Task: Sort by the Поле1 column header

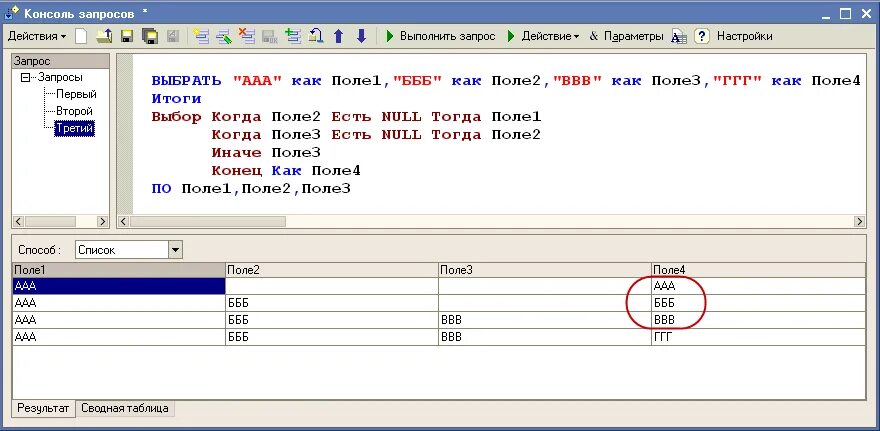Action: [x=118, y=270]
